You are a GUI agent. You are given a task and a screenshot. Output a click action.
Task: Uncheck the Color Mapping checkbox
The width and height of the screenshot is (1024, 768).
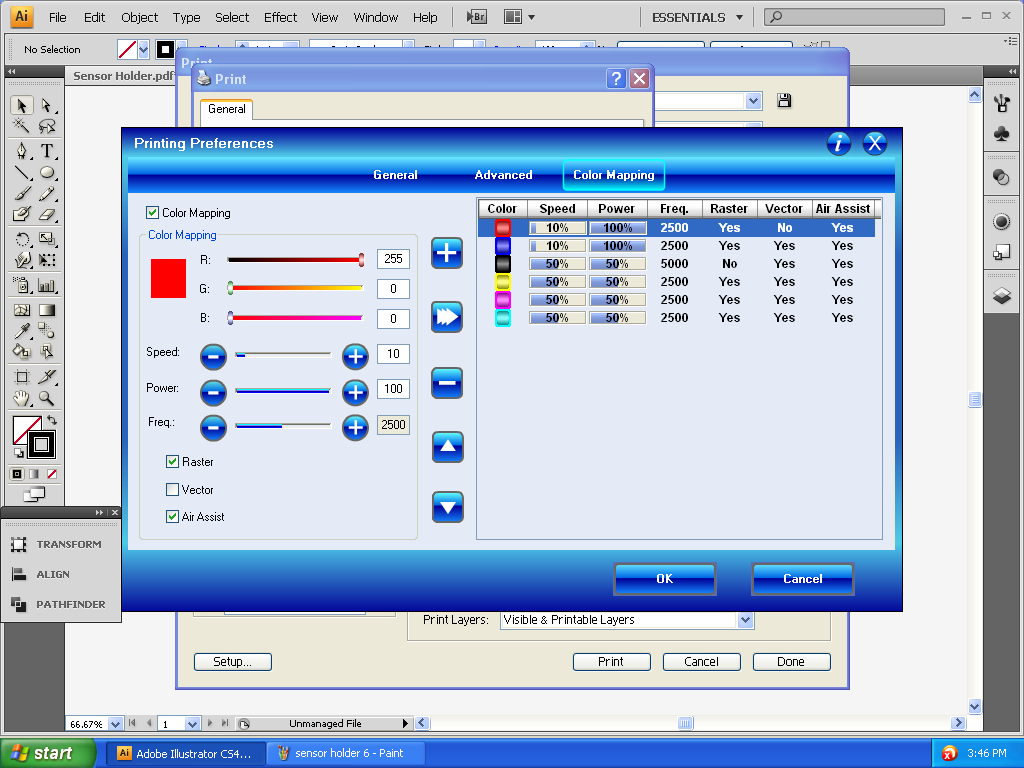coord(153,213)
